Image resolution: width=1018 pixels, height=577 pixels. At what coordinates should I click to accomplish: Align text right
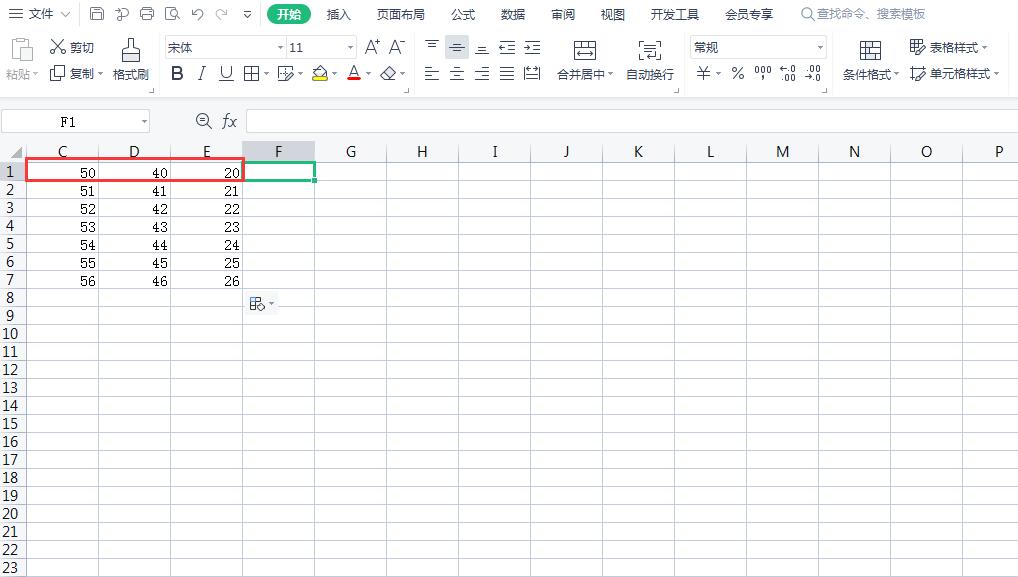[482, 74]
